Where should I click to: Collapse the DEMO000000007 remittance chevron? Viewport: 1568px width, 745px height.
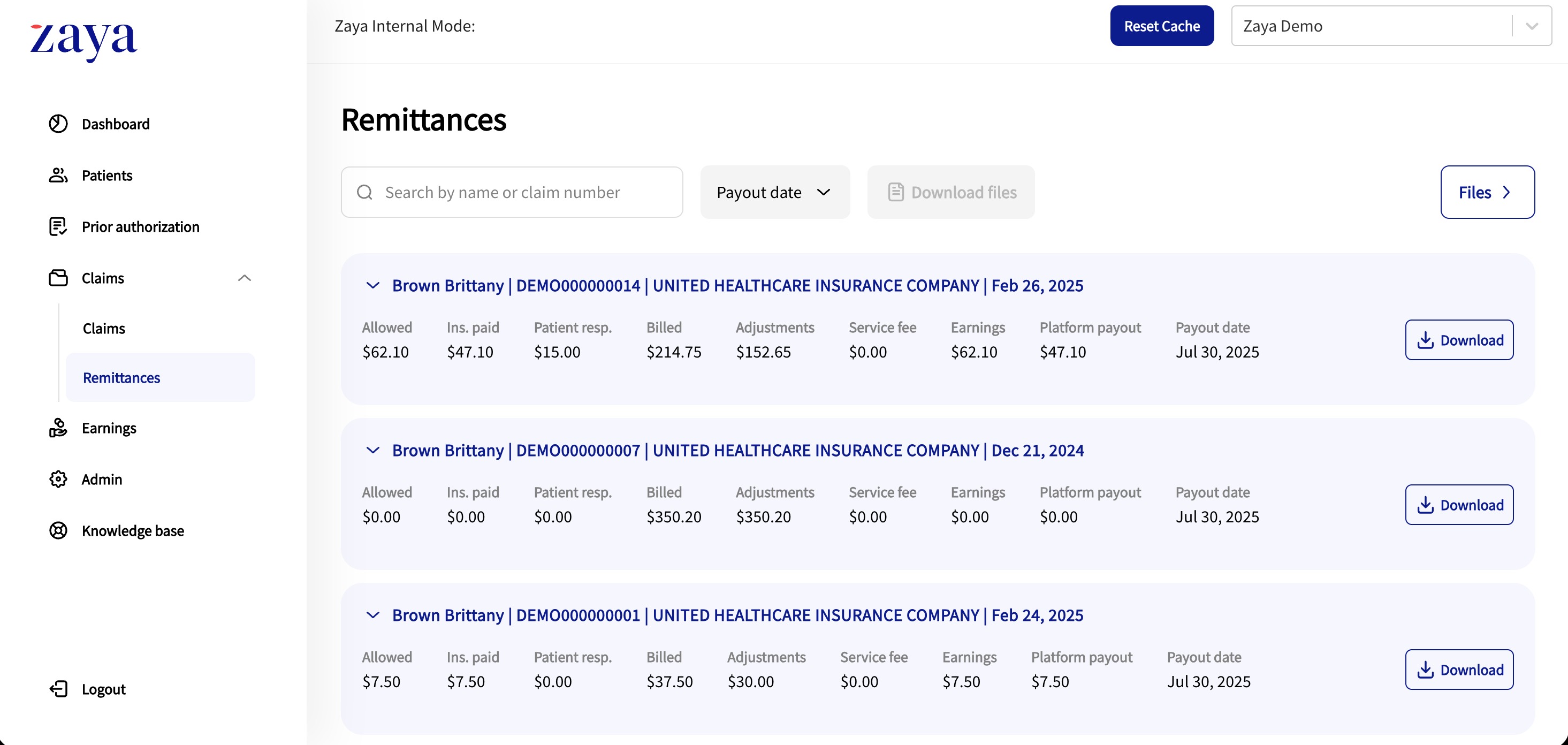point(372,451)
